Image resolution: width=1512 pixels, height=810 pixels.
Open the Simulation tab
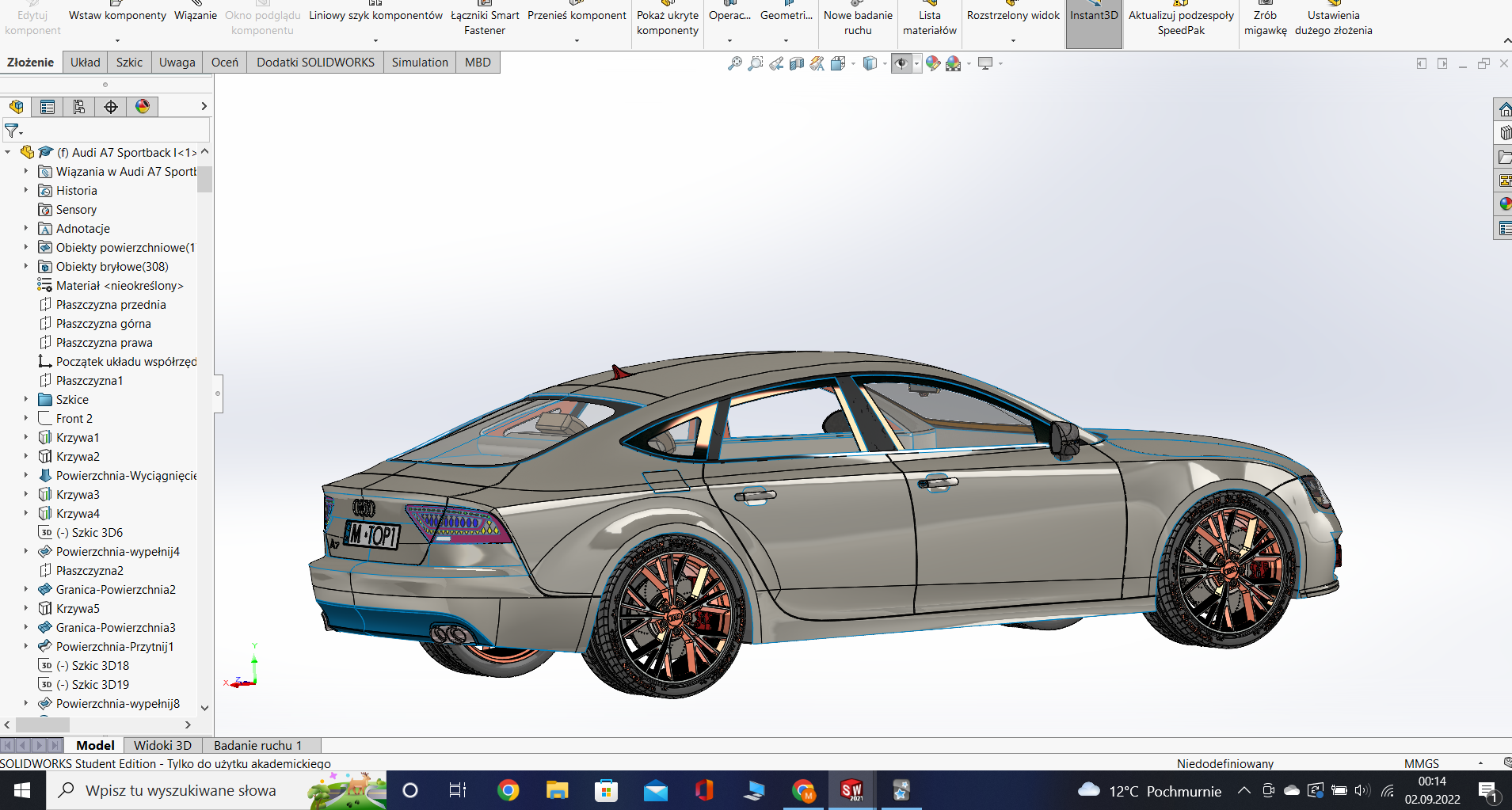tap(420, 62)
